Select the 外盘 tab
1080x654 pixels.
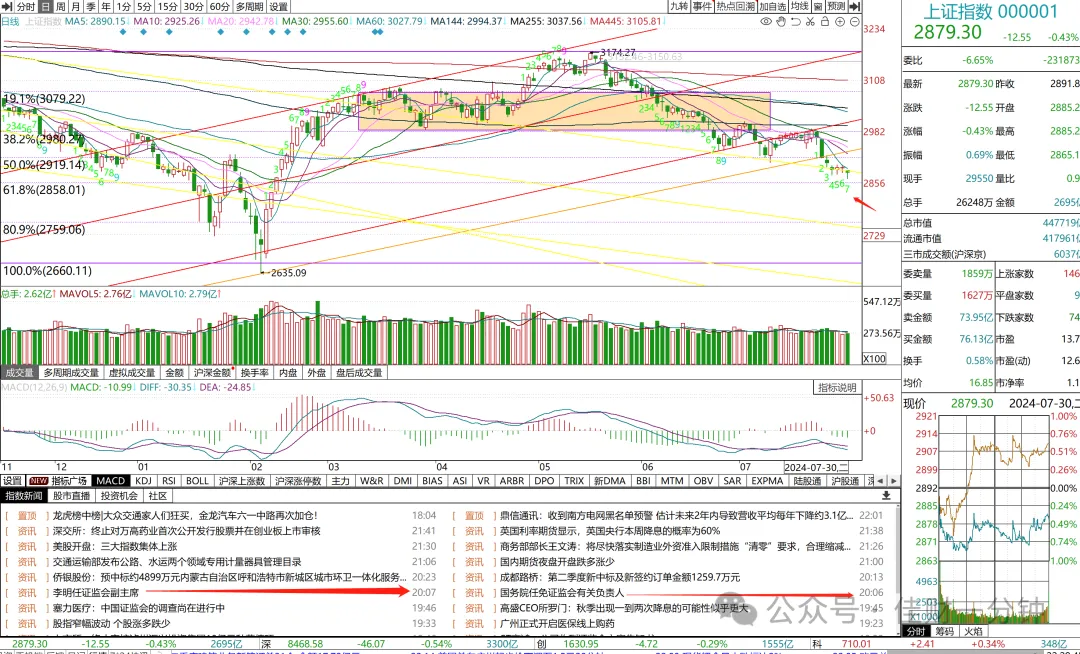317,372
